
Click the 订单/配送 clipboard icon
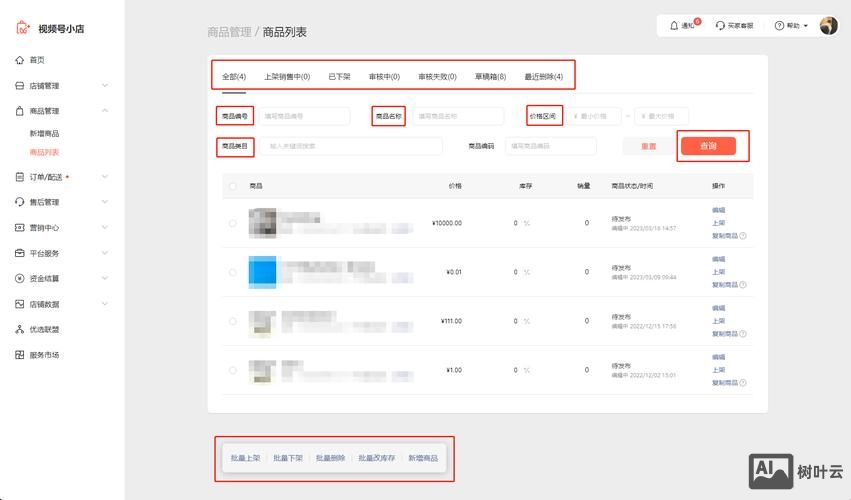pos(20,176)
